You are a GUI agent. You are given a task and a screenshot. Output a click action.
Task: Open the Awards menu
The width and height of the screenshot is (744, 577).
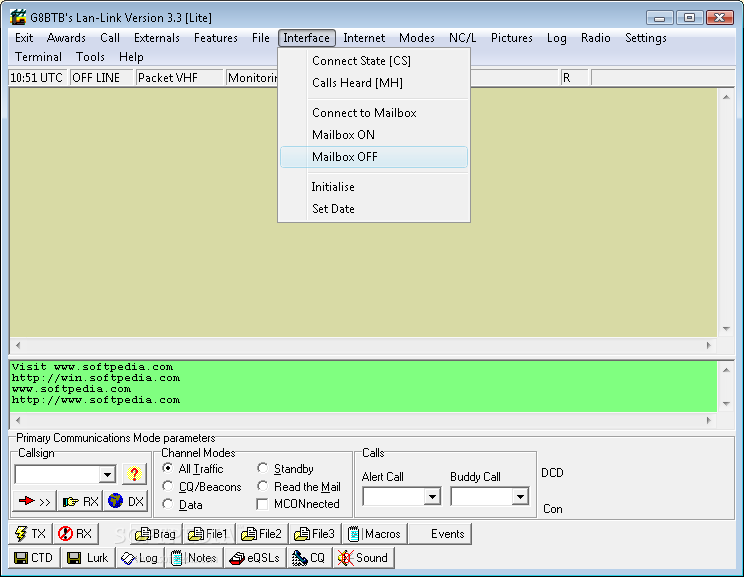(x=66, y=38)
